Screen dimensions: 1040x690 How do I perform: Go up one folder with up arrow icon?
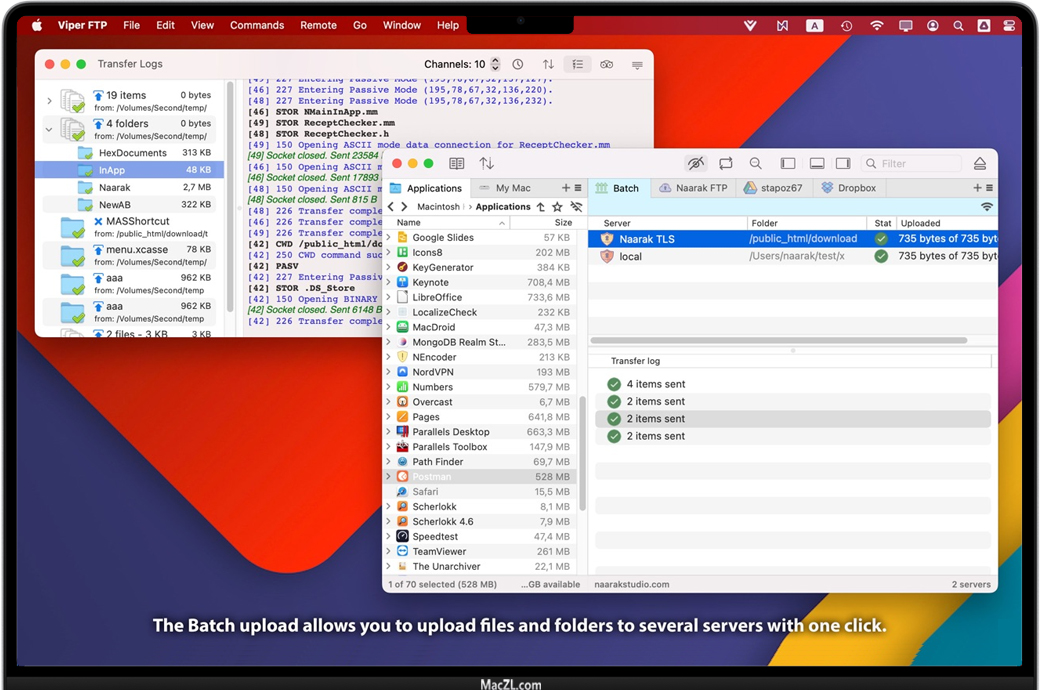[541, 207]
